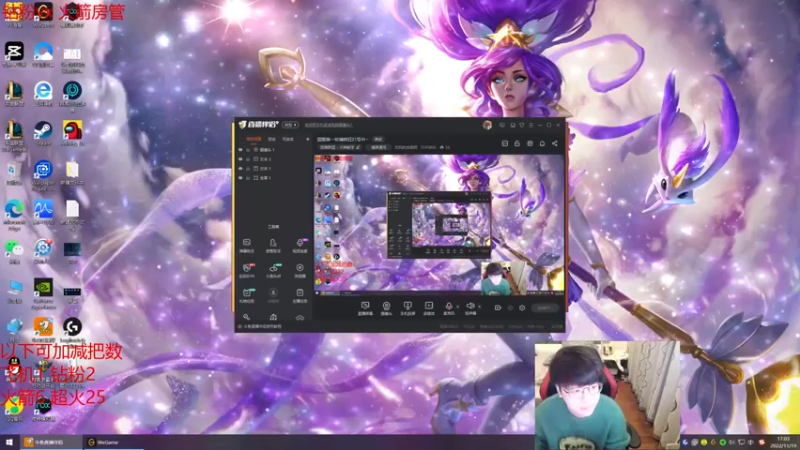The width and height of the screenshot is (800, 450).
Task: Click the live preview canvas
Action: coord(439,224)
